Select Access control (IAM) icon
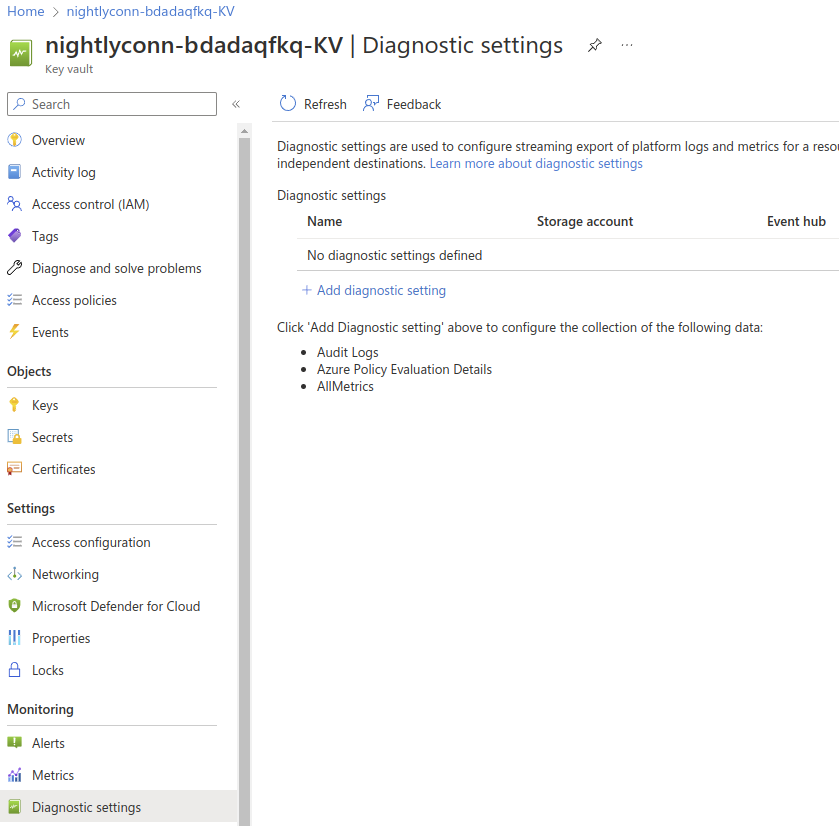 click(14, 204)
